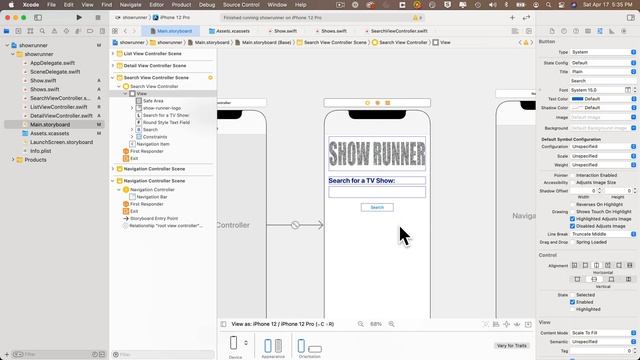Expand the Products folder
Viewport: 640px width, 360px height.
[x=13, y=160]
